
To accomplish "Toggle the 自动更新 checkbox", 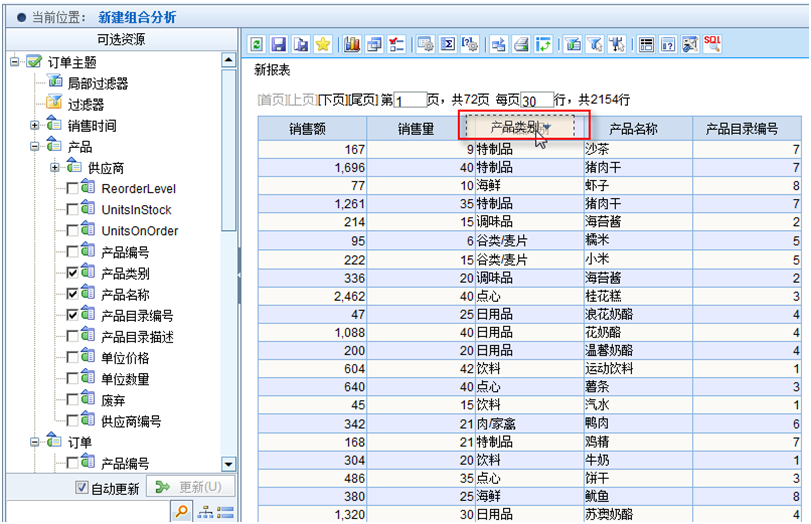I will 82,487.
